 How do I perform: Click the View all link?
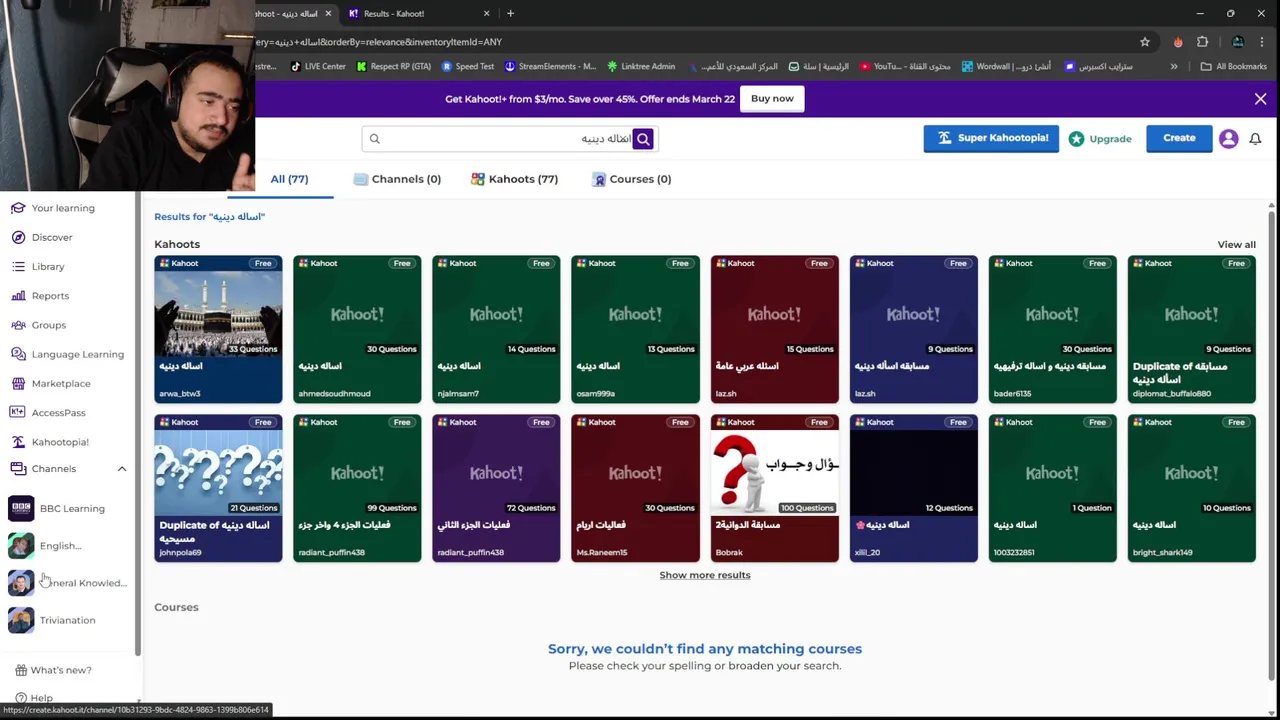(1236, 245)
